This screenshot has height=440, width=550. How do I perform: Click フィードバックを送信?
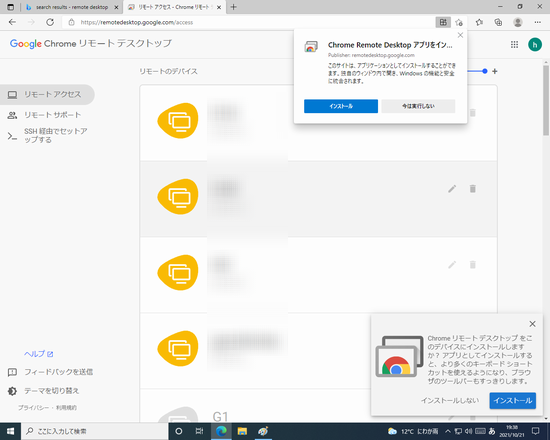pyautogui.click(x=50, y=372)
